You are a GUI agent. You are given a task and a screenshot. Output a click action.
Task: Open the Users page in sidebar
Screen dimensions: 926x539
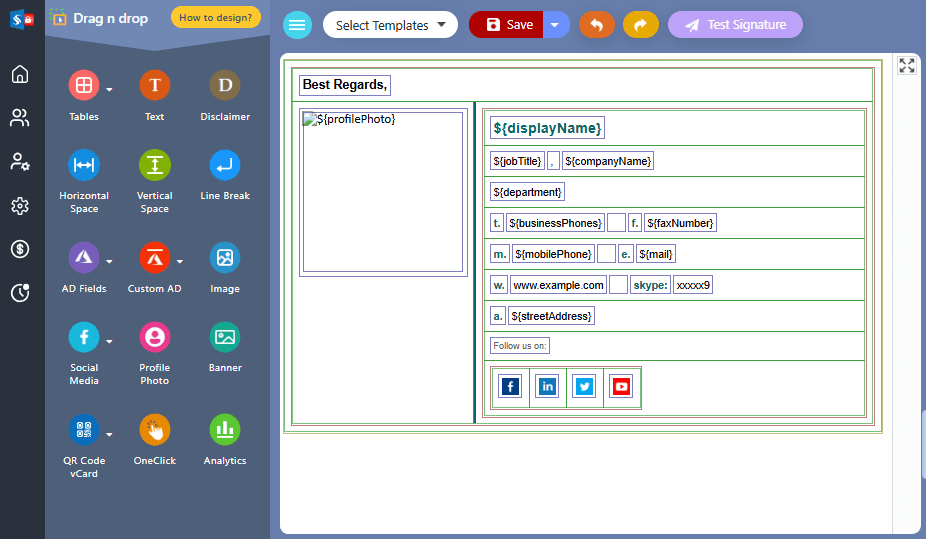(x=20, y=117)
